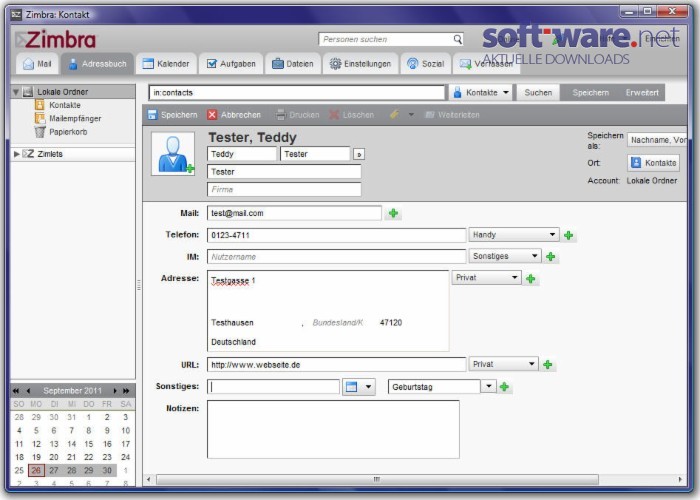The width and height of the screenshot is (700, 500).
Task: Collapse the Lokale Ordner tree
Action: (16, 92)
